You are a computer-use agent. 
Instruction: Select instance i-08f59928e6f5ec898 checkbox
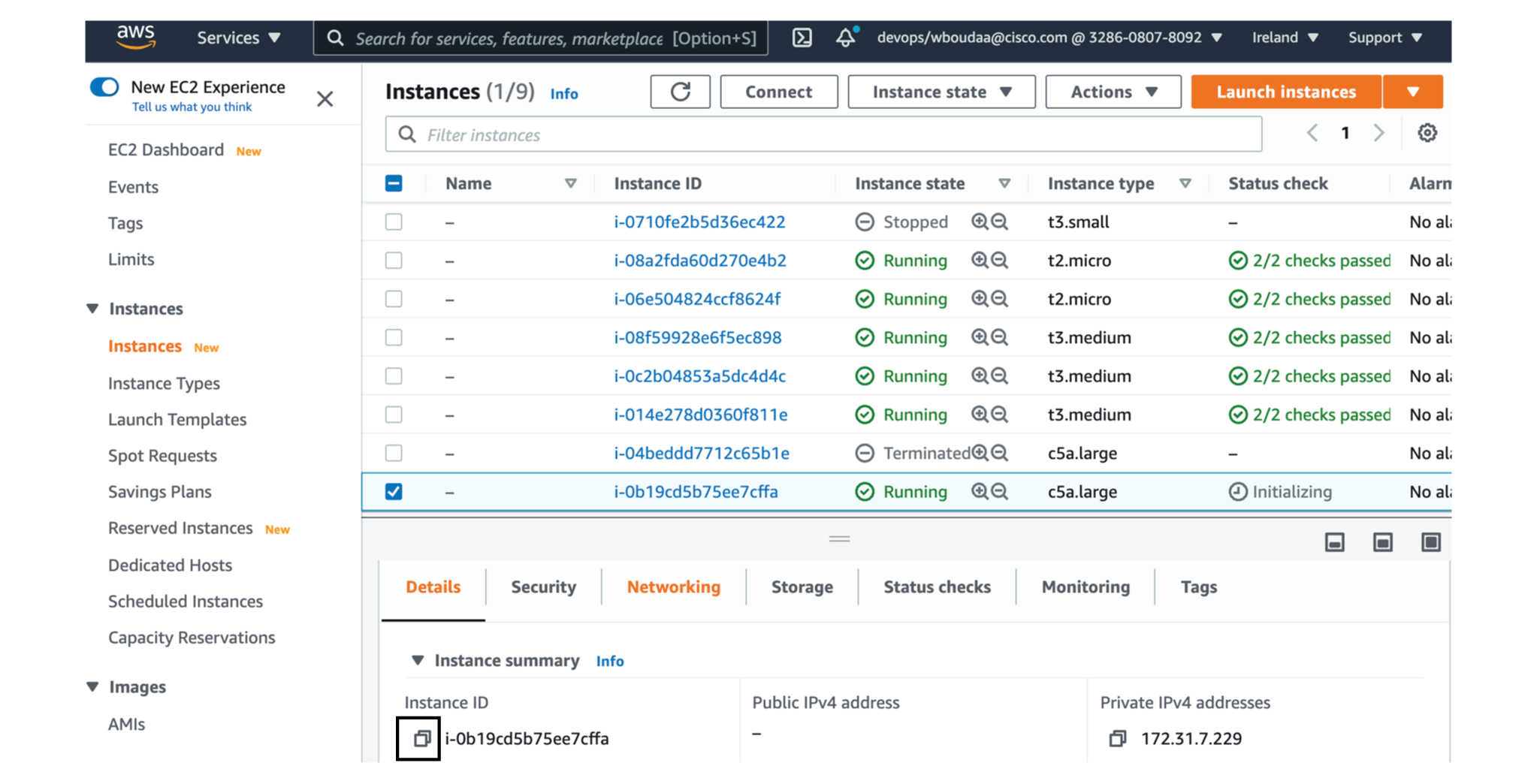pyautogui.click(x=394, y=337)
